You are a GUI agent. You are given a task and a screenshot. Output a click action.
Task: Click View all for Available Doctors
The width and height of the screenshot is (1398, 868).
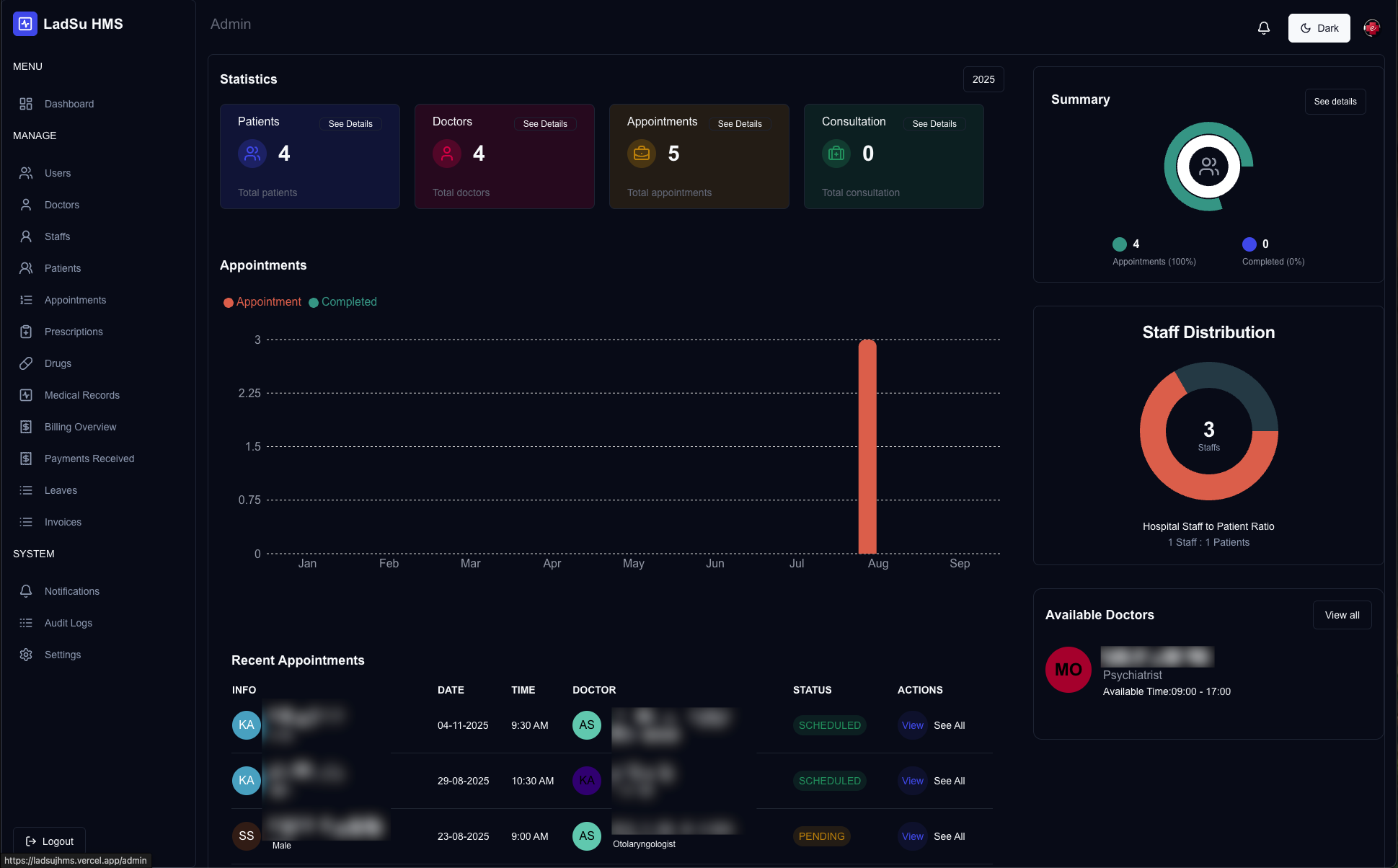click(1342, 615)
